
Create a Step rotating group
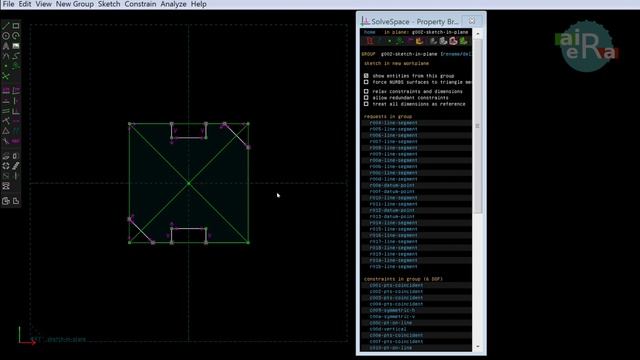click(x=6, y=166)
